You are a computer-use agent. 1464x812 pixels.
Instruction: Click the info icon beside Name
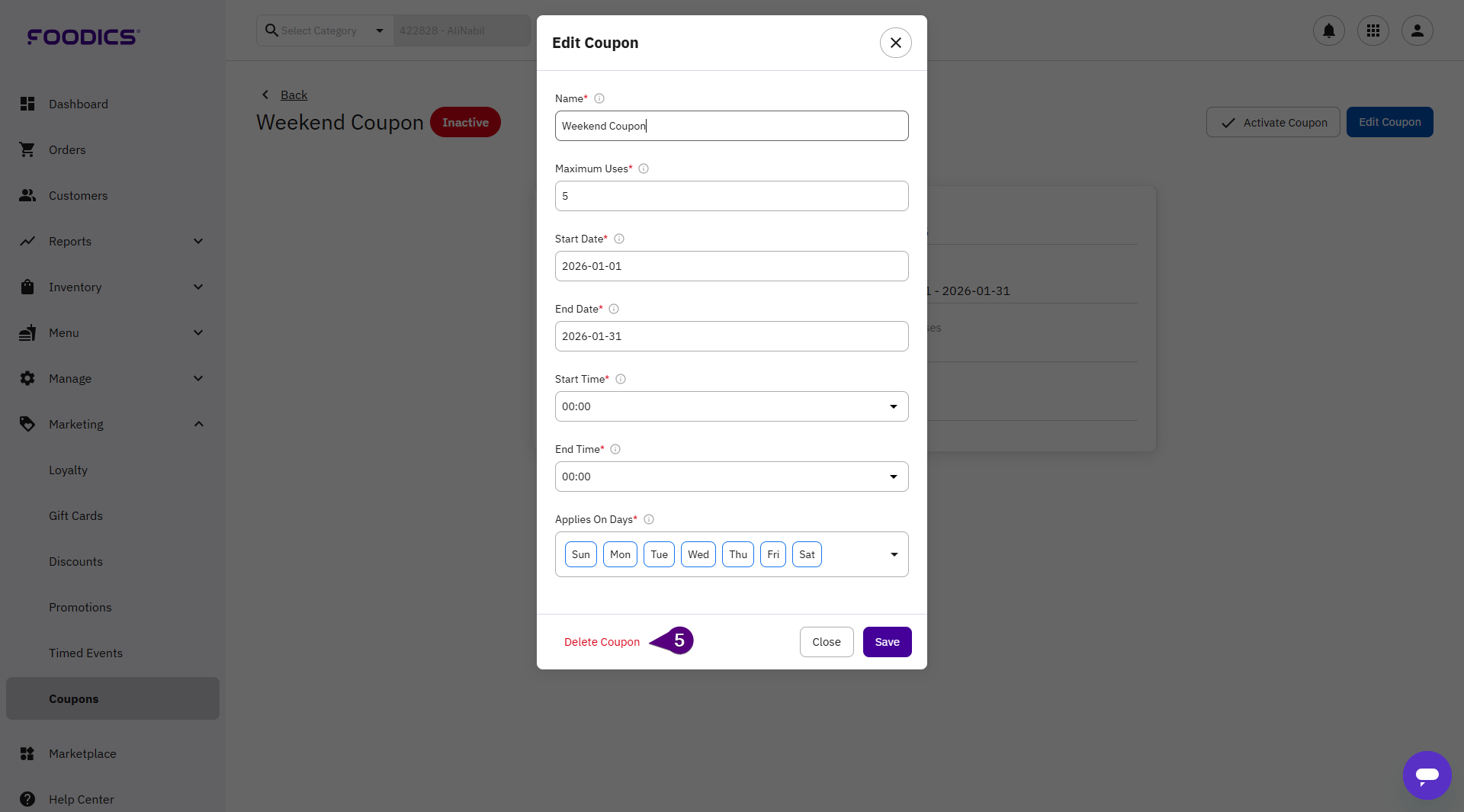[x=599, y=98]
